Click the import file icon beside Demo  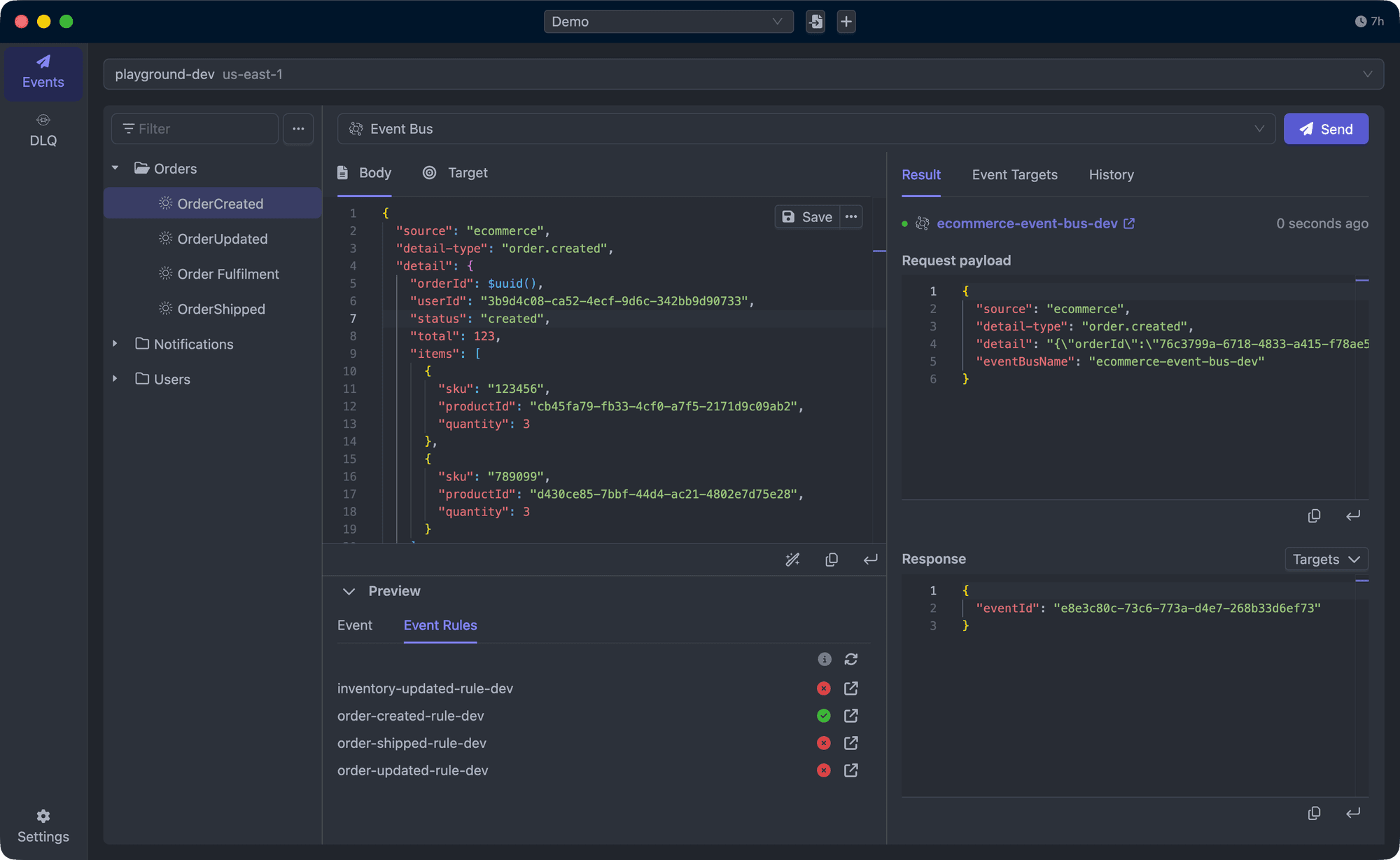[x=815, y=22]
